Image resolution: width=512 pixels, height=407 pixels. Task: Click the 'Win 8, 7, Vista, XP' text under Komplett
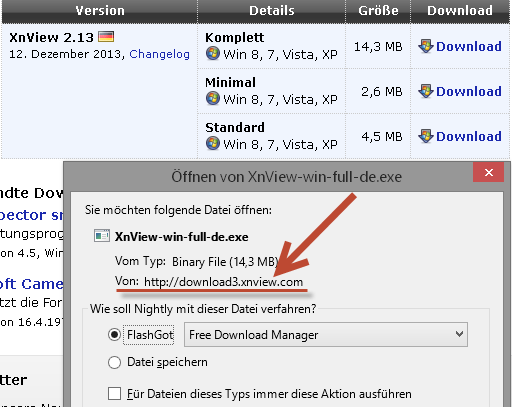point(280,54)
